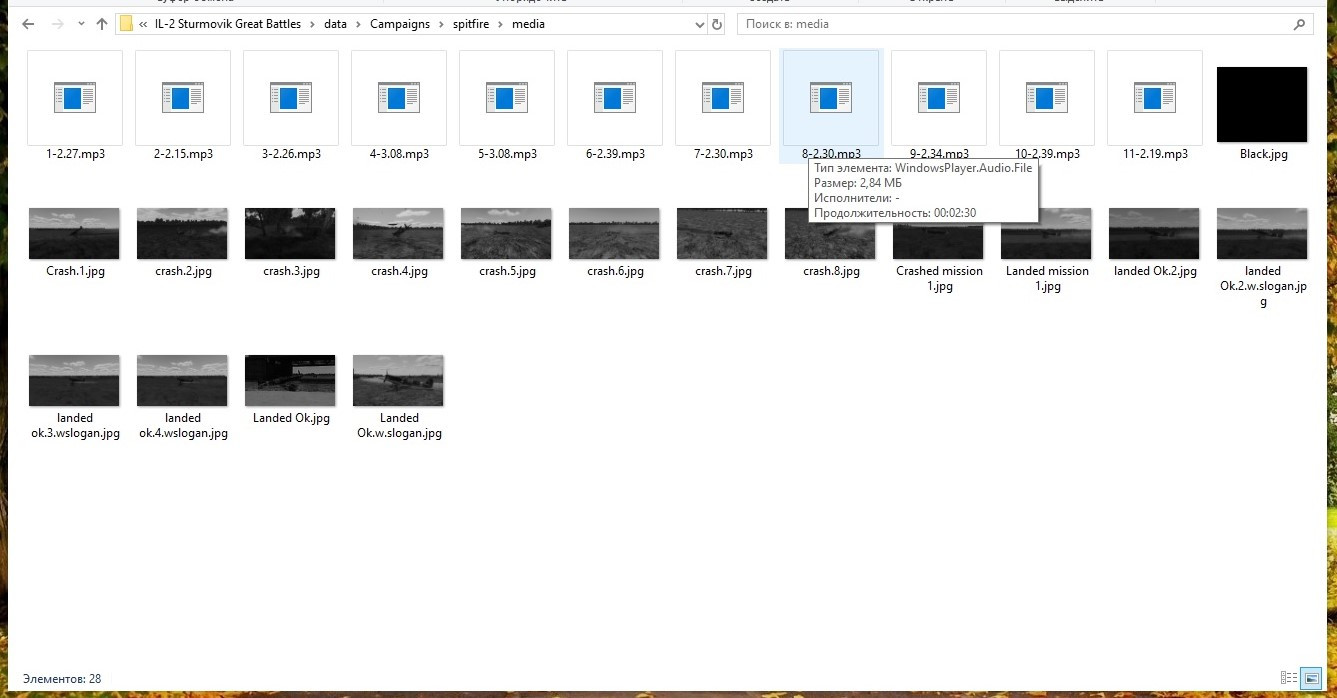
Task: Select the crash.6.jpg thumbnail
Action: click(x=614, y=233)
